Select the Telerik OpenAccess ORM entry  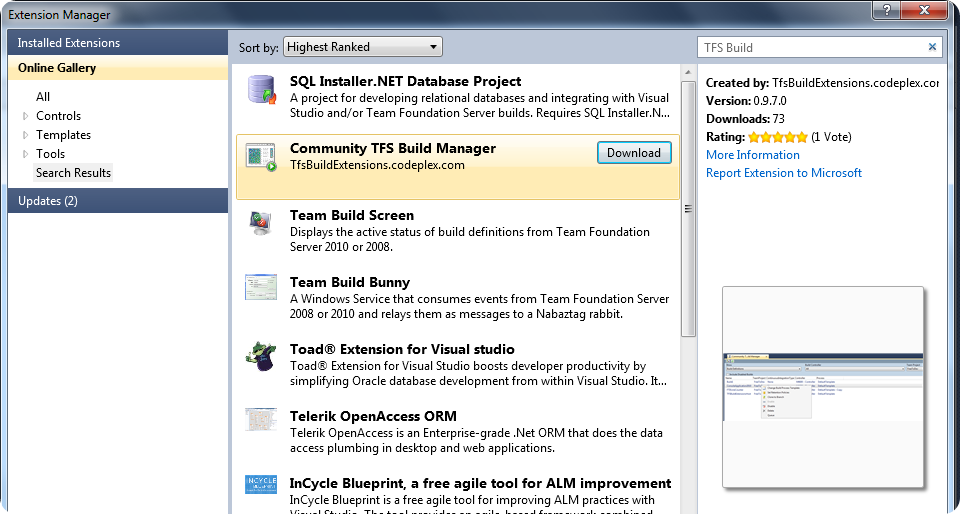click(x=458, y=432)
